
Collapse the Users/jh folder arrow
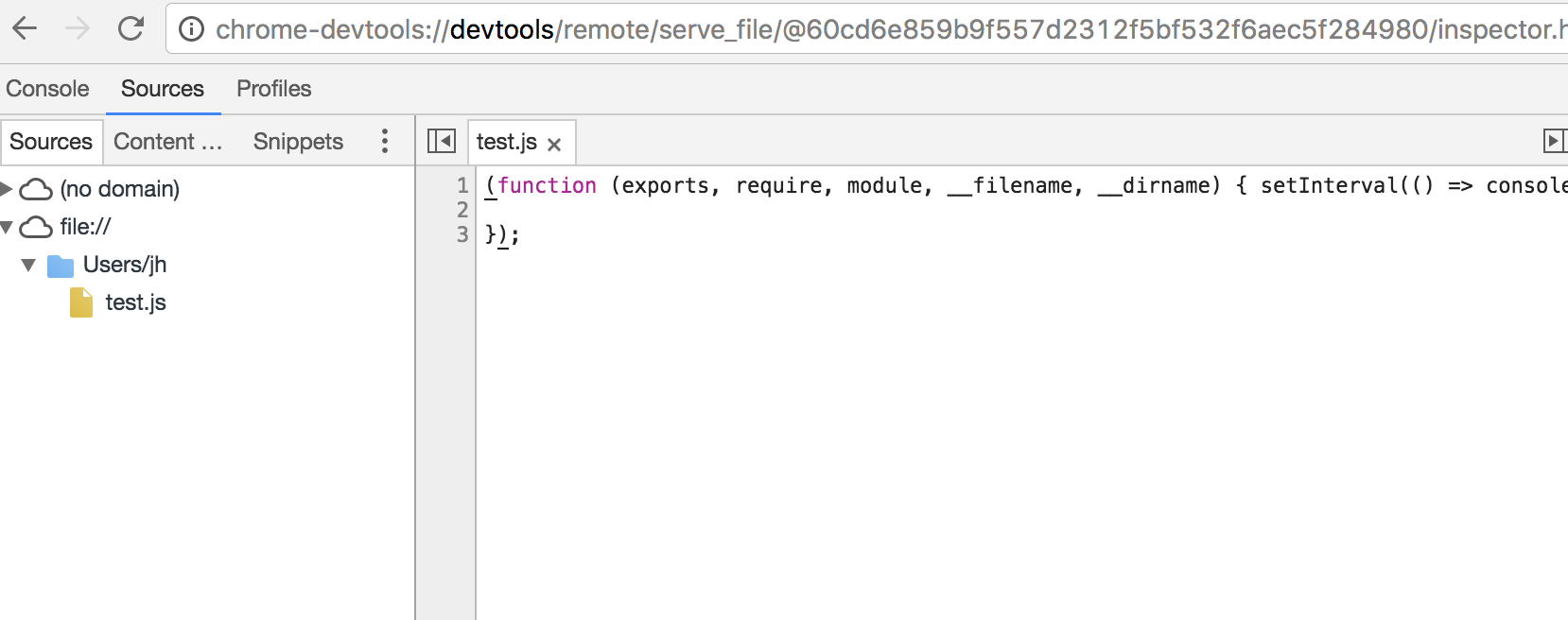28,265
